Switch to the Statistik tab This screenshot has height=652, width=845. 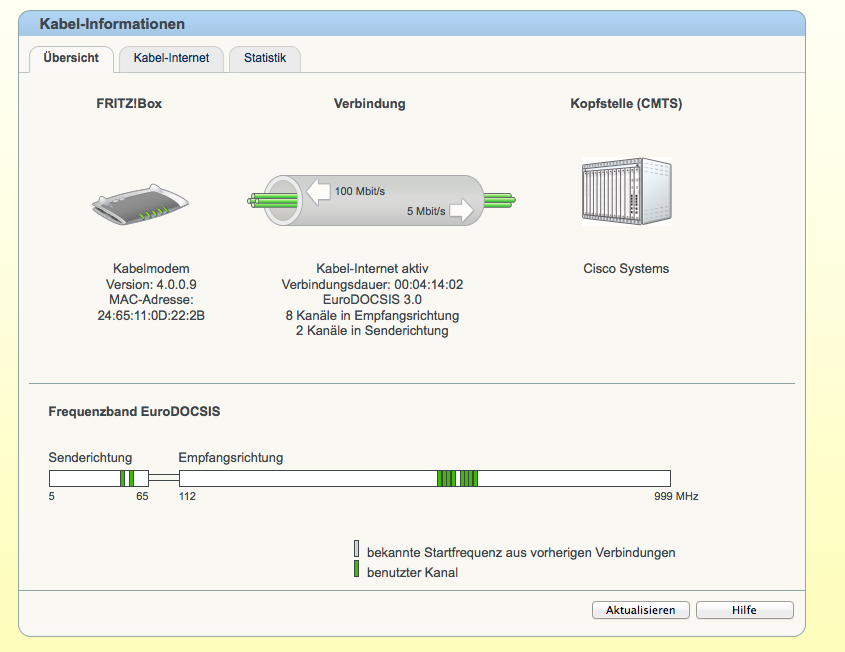(x=265, y=58)
